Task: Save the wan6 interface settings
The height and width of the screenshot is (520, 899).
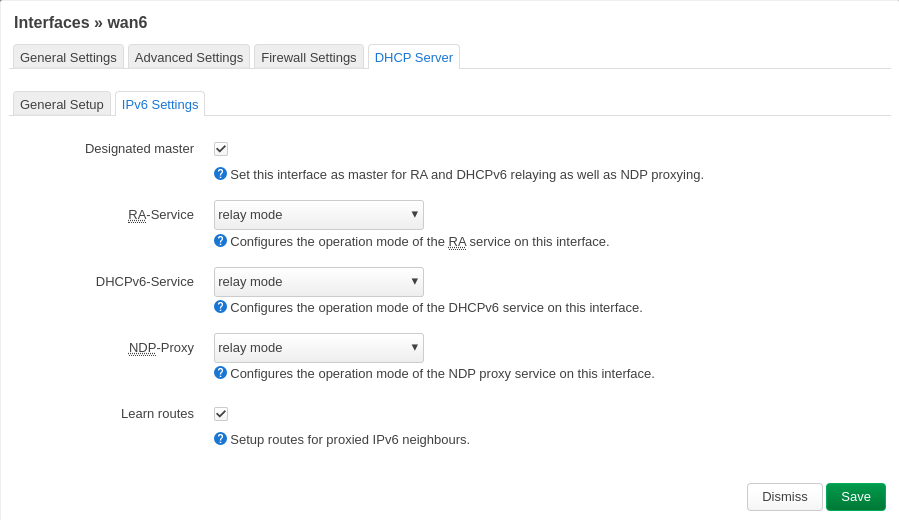Action: (855, 496)
